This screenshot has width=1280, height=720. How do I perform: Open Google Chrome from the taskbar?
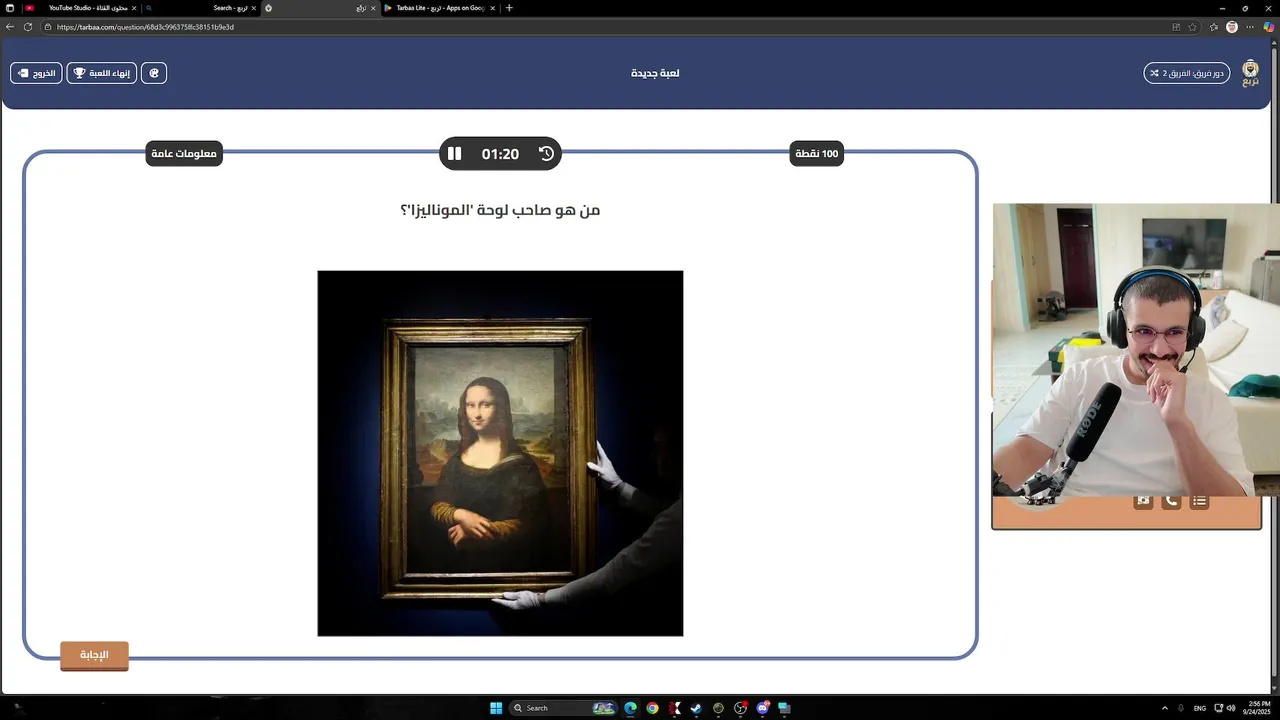click(x=652, y=708)
